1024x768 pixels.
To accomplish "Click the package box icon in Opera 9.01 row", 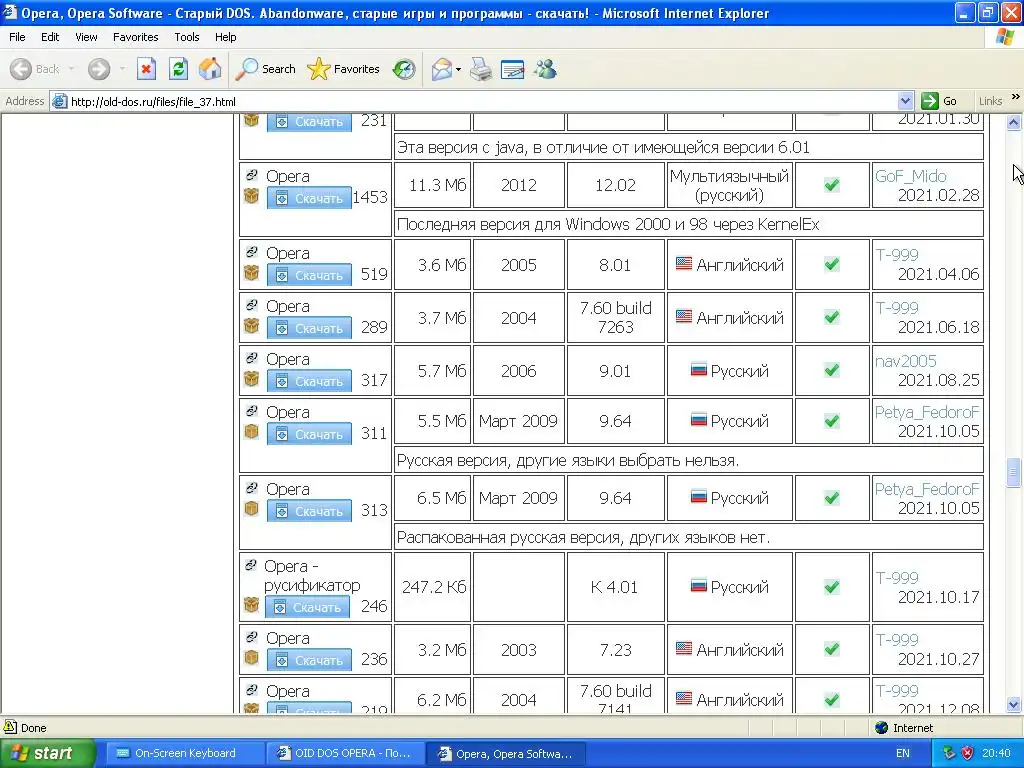I will (251, 379).
